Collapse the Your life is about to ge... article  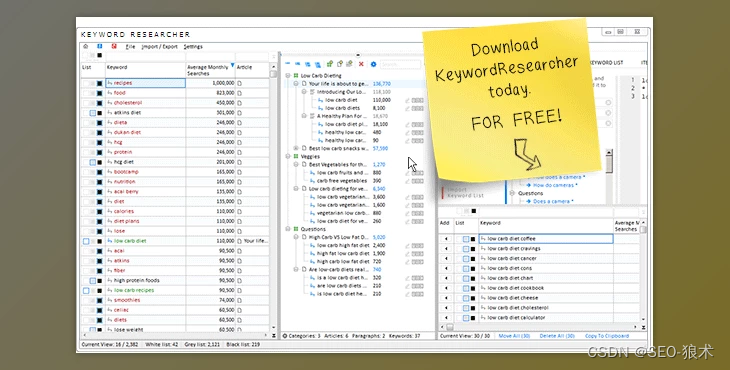click(296, 84)
